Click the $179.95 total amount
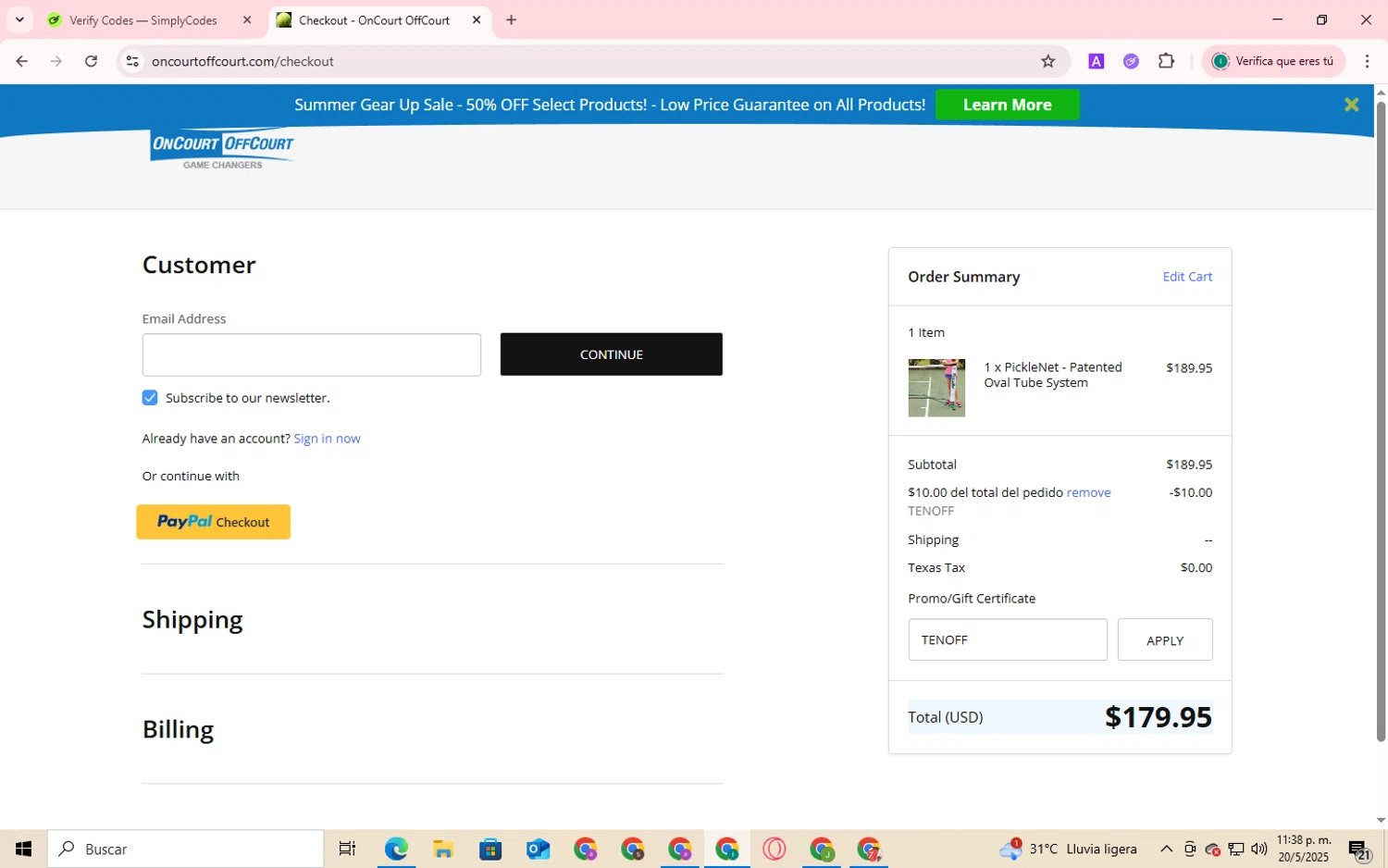1388x868 pixels. tap(1158, 717)
